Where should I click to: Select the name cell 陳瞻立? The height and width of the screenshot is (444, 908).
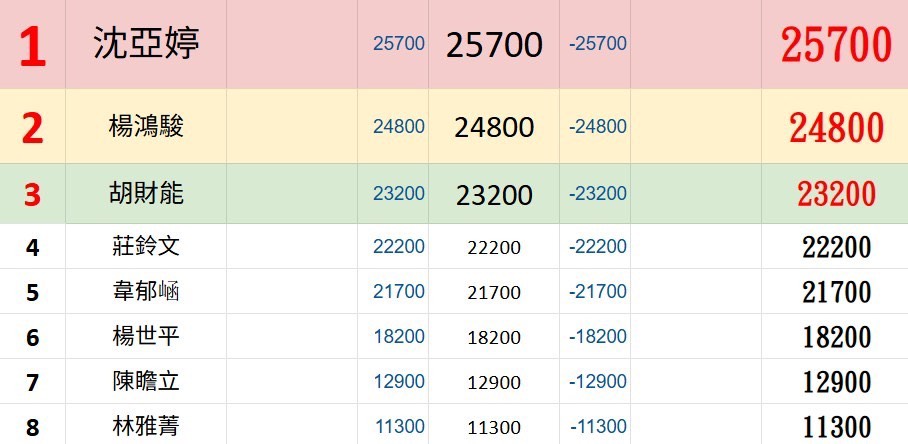[146, 382]
